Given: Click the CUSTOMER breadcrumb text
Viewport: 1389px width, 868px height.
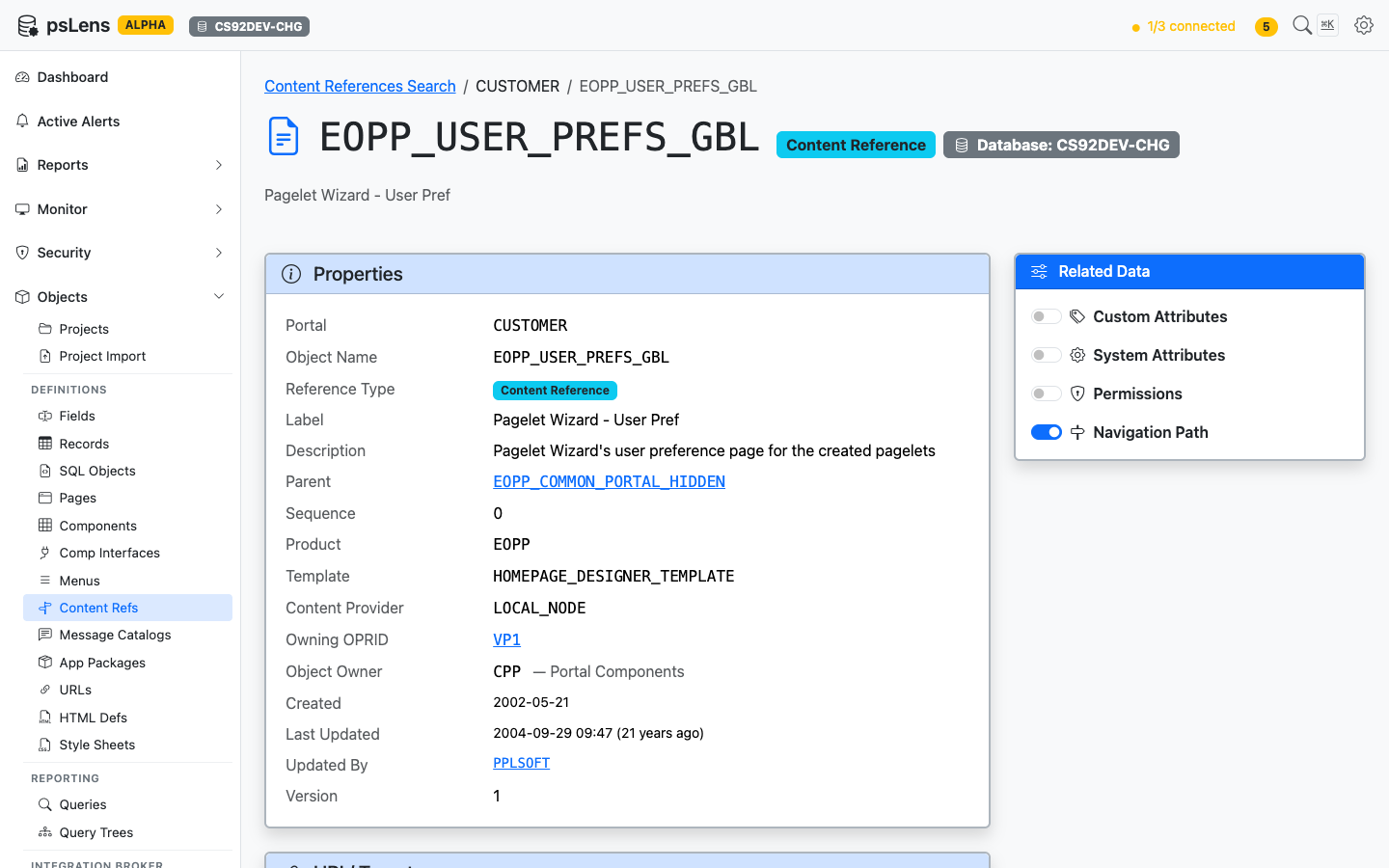Looking at the screenshot, I should [517, 86].
